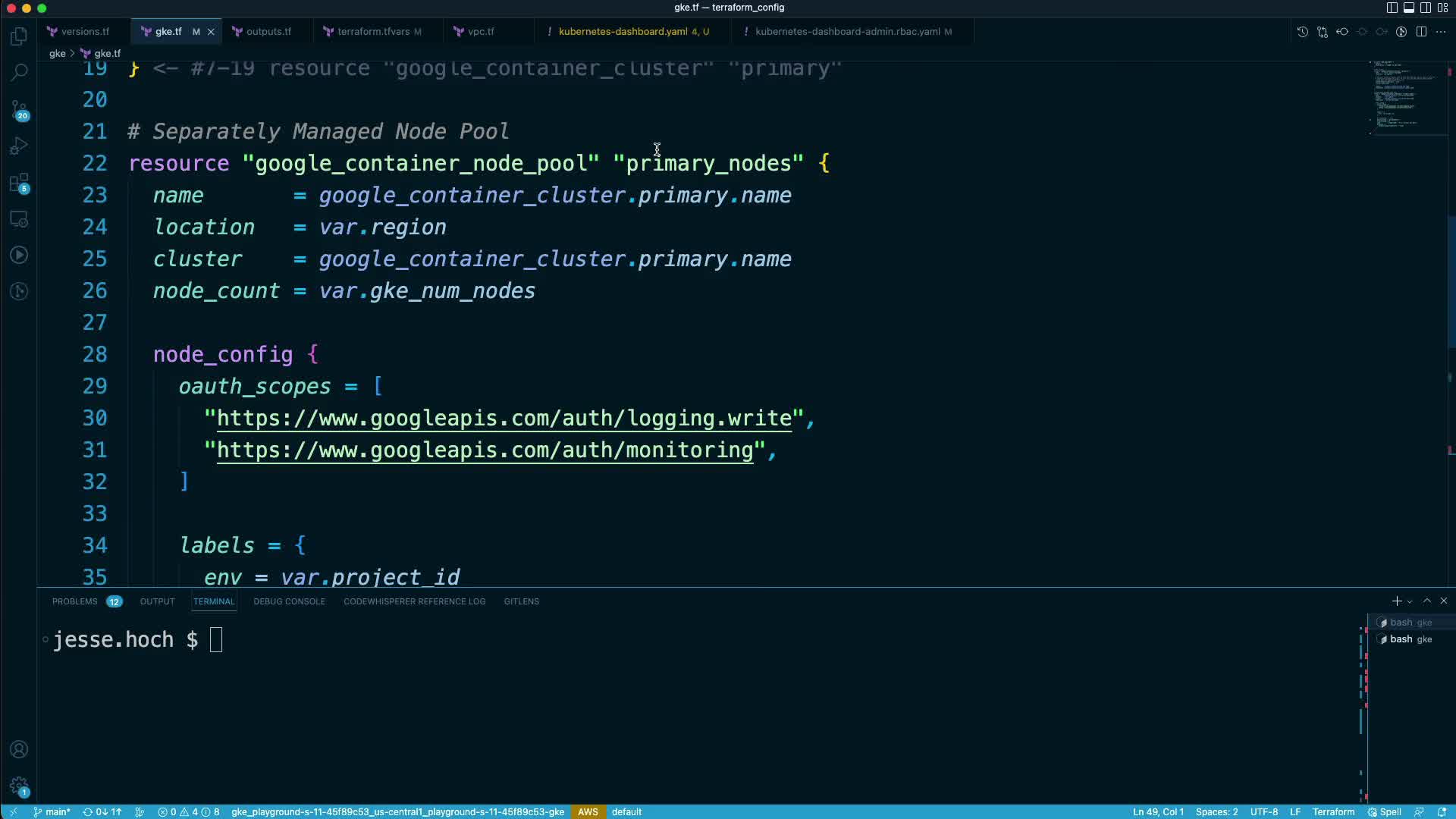
Task: Toggle primary sidebar layout button
Action: (x=1392, y=8)
